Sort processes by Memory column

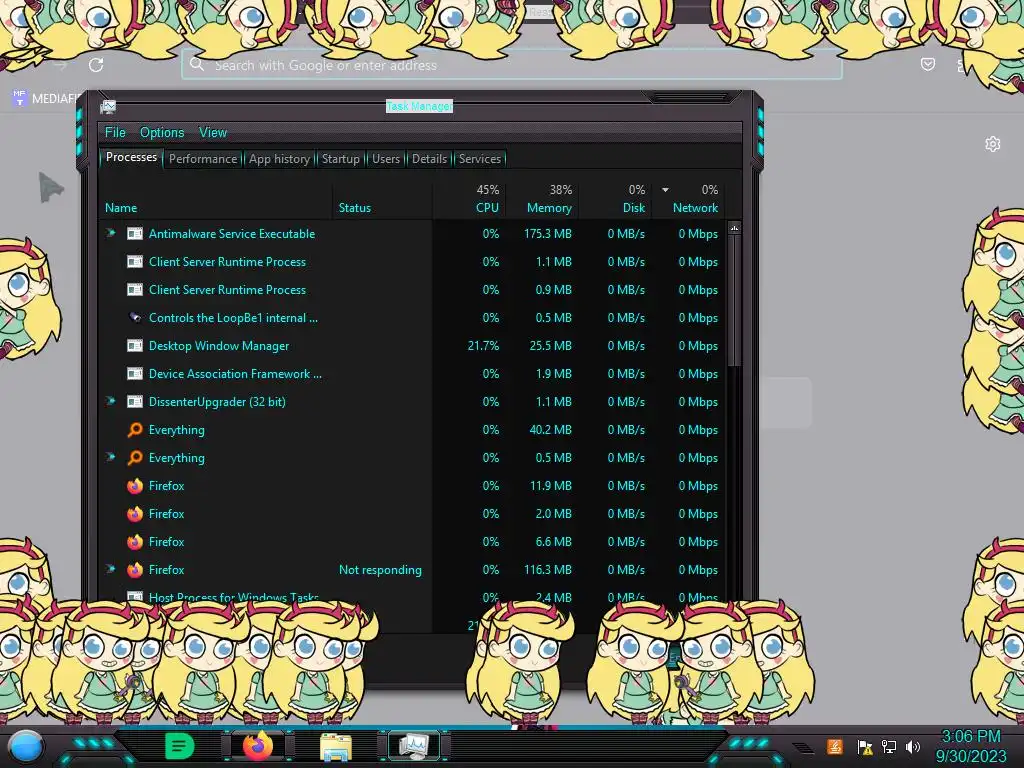pos(549,208)
